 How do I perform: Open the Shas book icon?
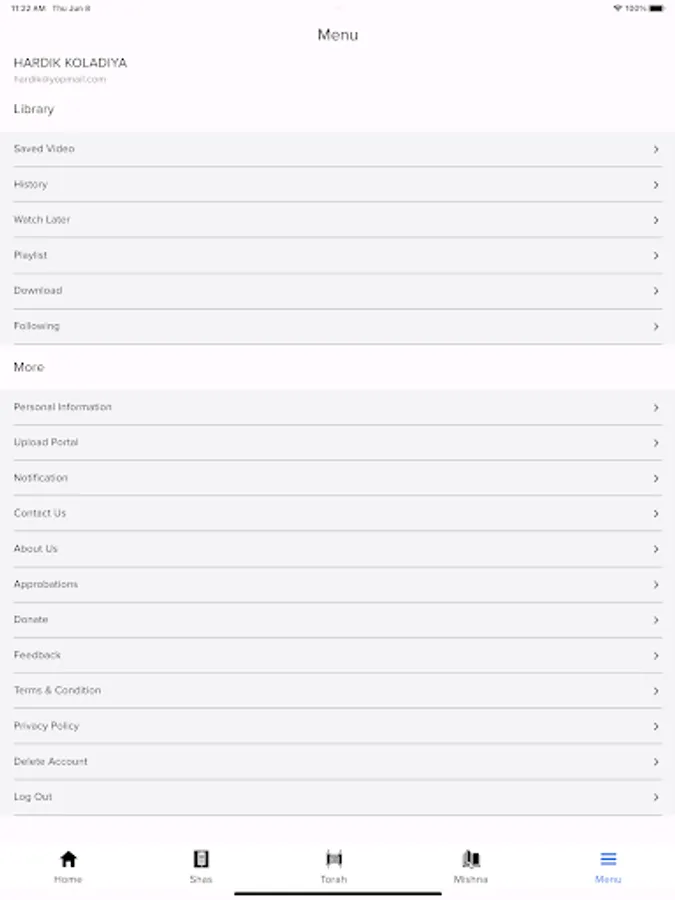coord(201,859)
